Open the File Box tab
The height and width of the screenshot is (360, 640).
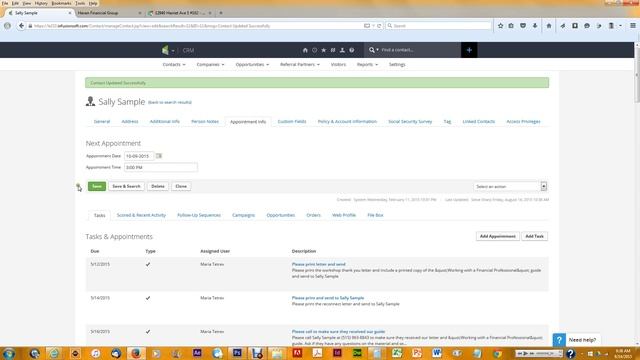(x=375, y=215)
